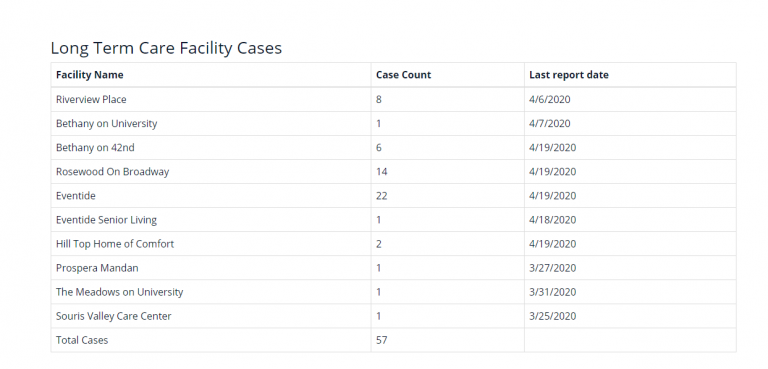
Task: Click the 3/25/2020 last report date
Action: coord(552,316)
